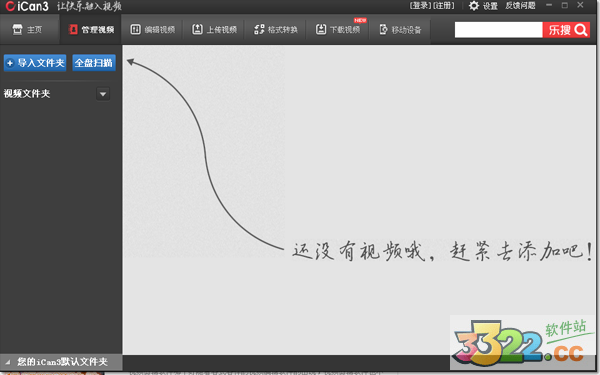Screen dimensions: 600x375
Task: Open the 移动设备 device icon
Action: point(383,29)
